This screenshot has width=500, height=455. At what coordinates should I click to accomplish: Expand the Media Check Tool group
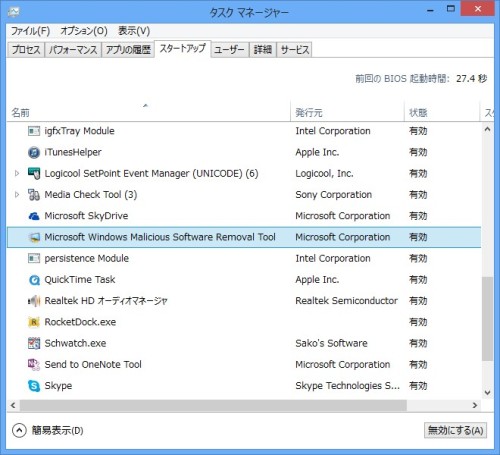coord(17,195)
